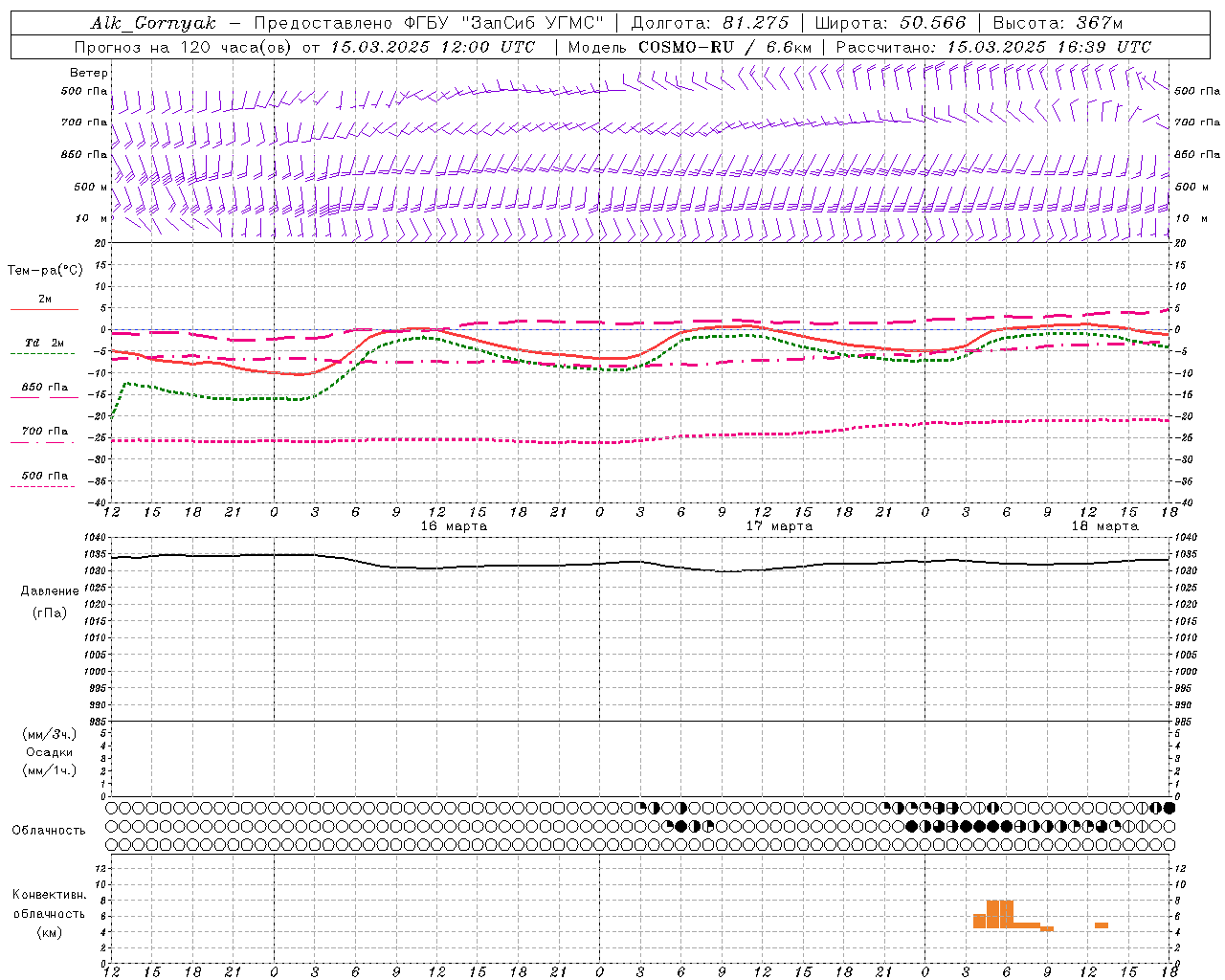Click the 10 м wind level label on the left
This screenshot has width=1225, height=980.
(x=92, y=218)
